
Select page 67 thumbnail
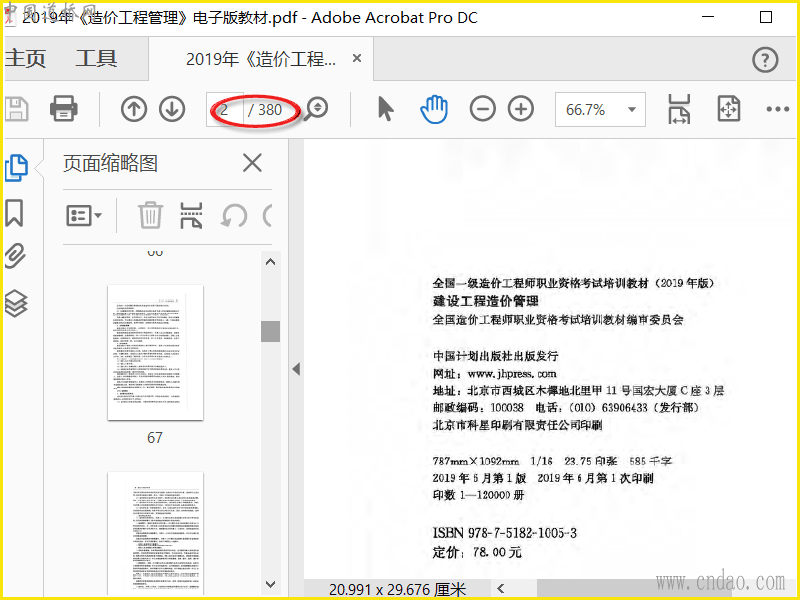coord(155,353)
